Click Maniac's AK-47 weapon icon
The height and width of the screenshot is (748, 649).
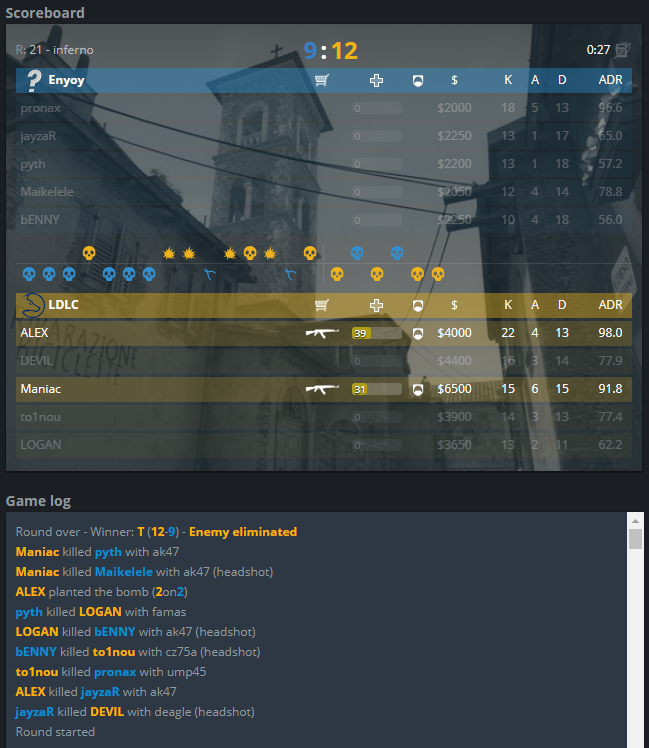(322, 389)
